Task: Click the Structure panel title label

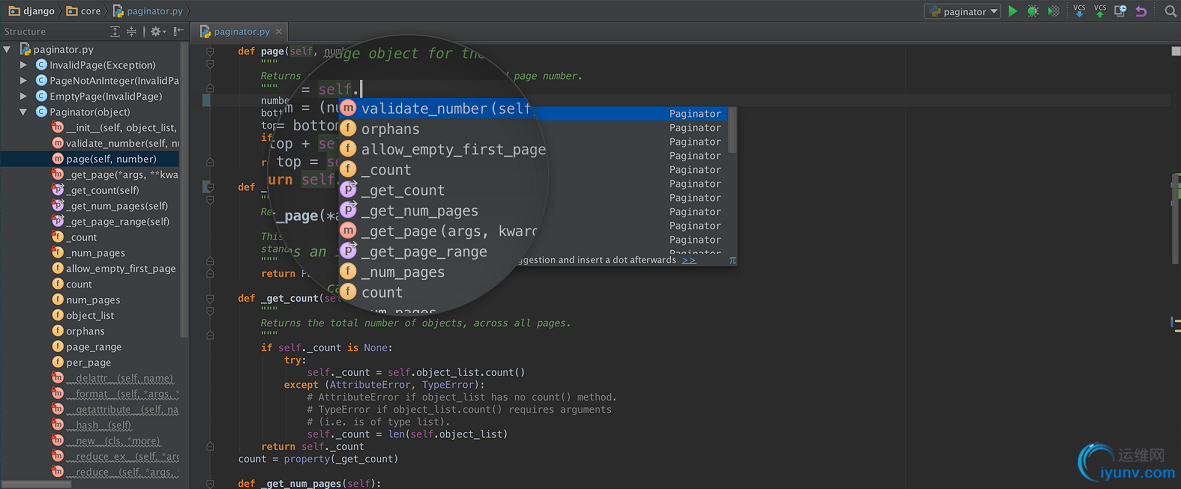Action: click(x=25, y=32)
